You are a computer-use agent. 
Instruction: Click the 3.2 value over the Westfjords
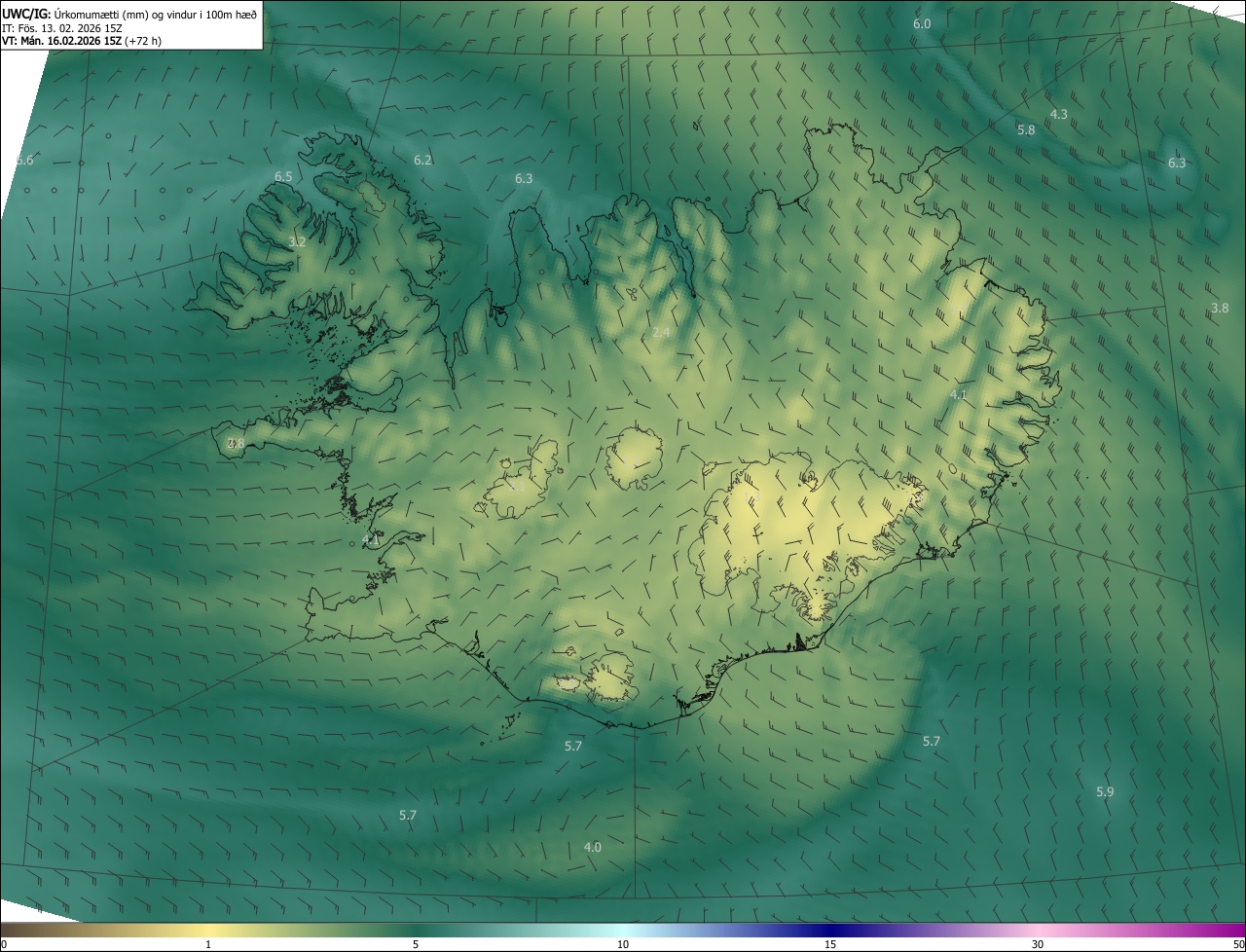coord(298,242)
